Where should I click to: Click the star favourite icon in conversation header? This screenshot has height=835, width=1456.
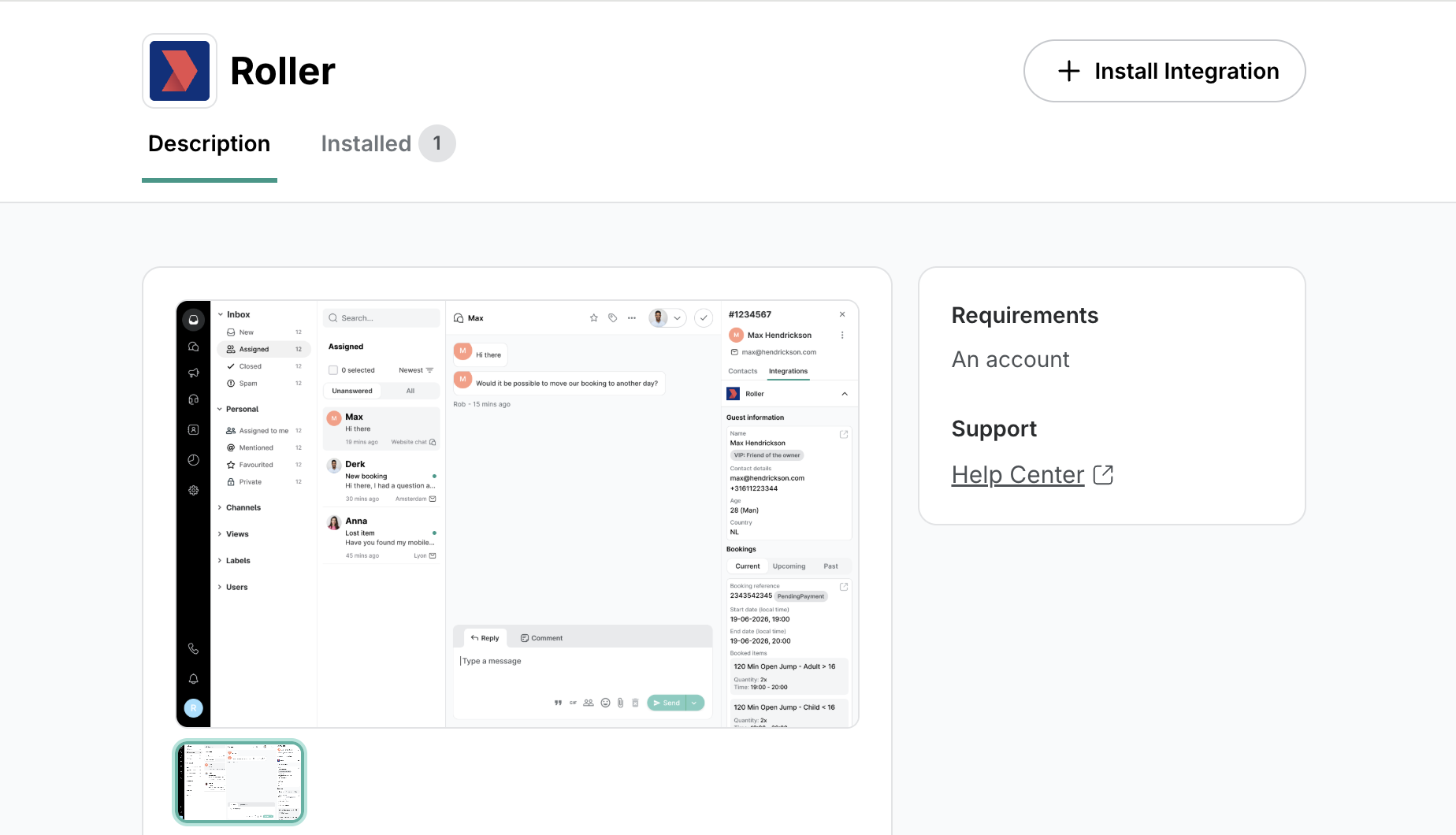coord(594,318)
